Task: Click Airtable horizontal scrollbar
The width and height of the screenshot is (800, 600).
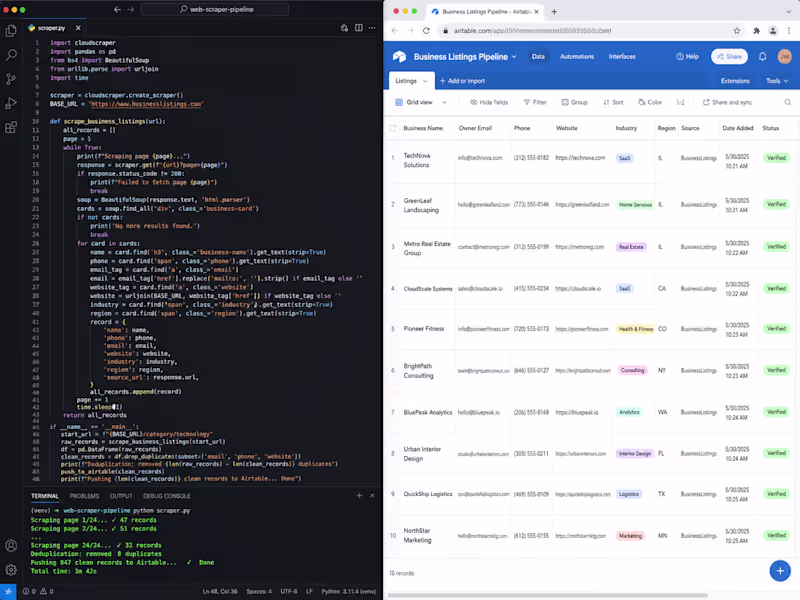Action: click(547, 595)
